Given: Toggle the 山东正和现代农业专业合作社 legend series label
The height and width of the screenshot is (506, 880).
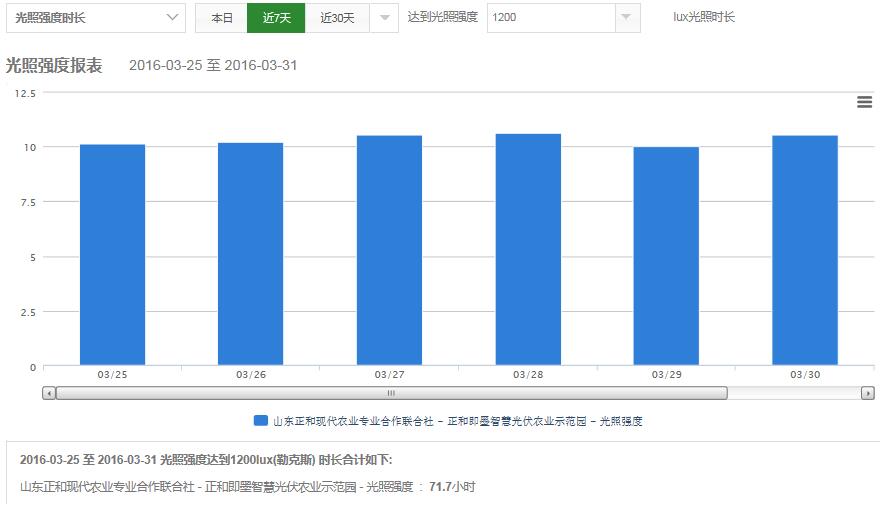Looking at the screenshot, I should (457, 421).
